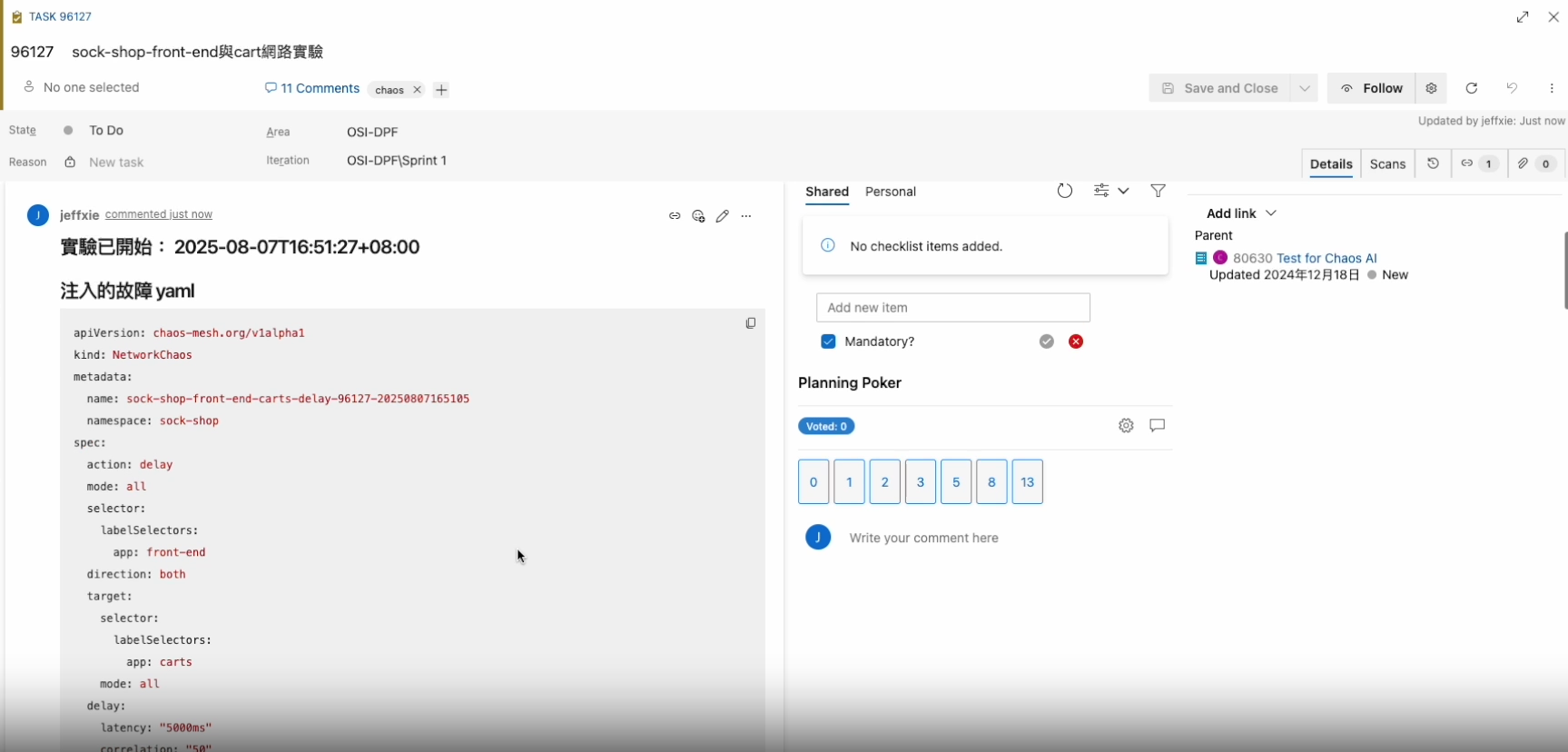
Task: Add a reaction to the comment
Action: (x=698, y=216)
